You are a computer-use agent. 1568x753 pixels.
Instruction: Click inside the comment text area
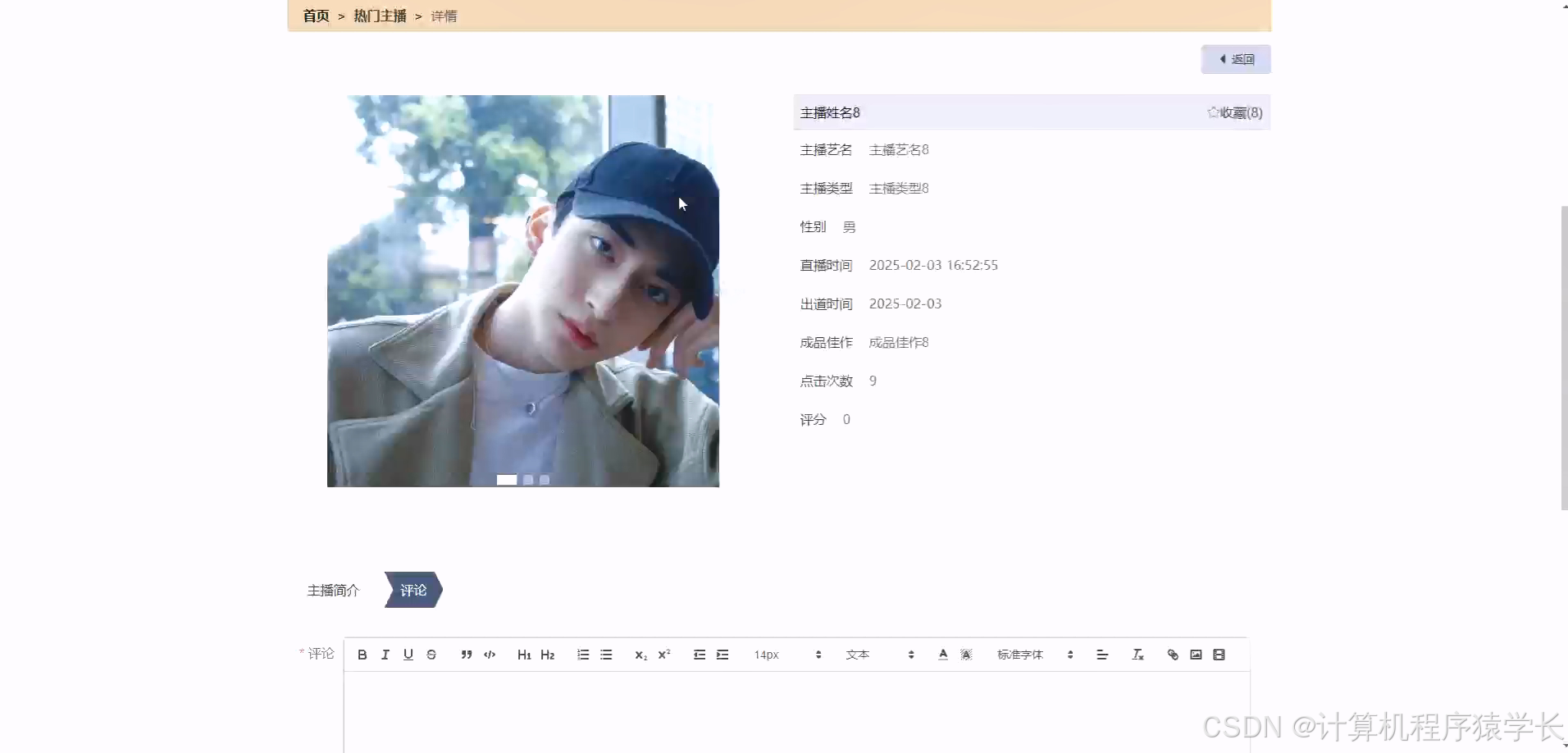(796, 711)
